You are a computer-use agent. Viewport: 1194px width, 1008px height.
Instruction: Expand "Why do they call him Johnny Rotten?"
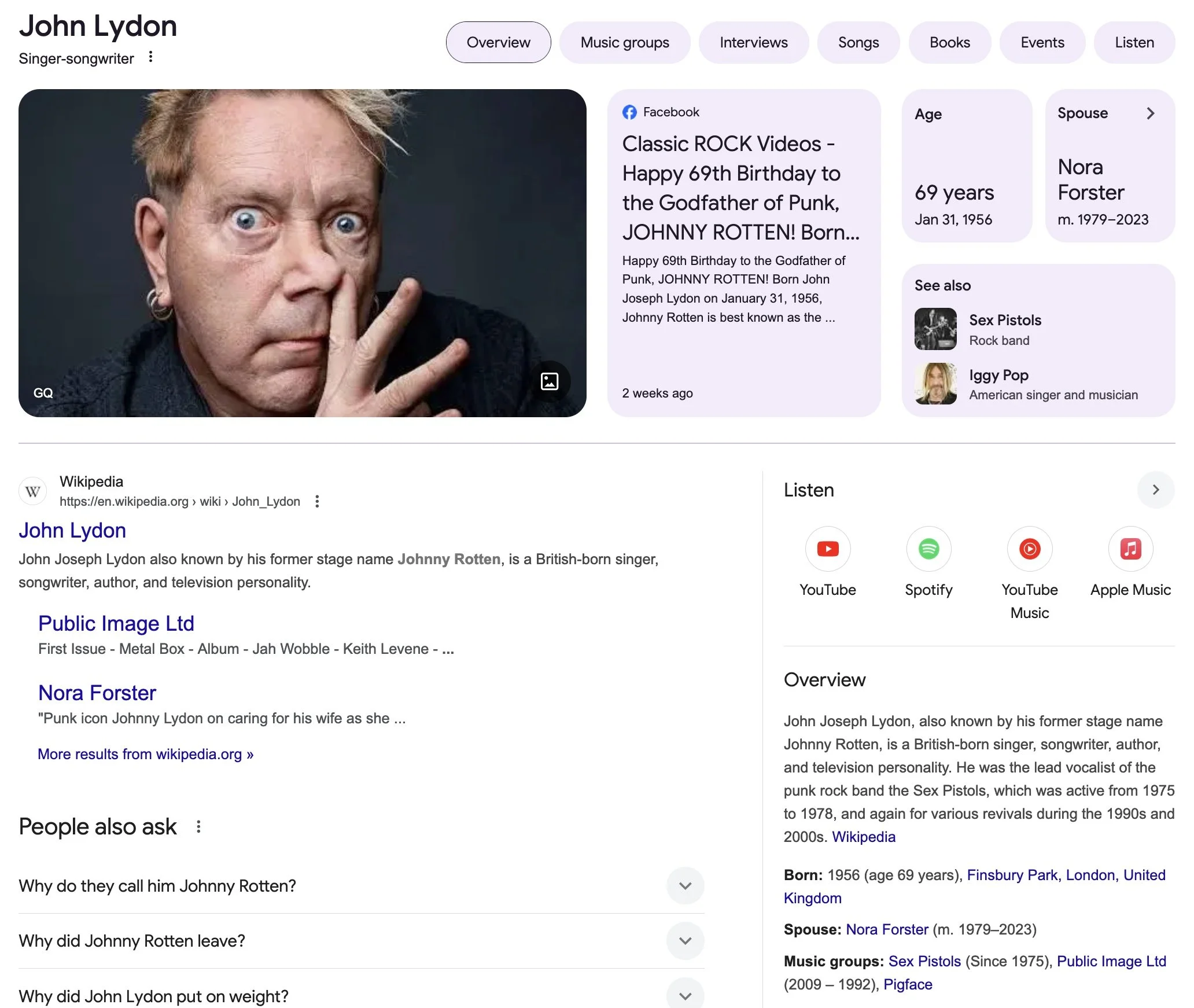pyautogui.click(x=685, y=886)
